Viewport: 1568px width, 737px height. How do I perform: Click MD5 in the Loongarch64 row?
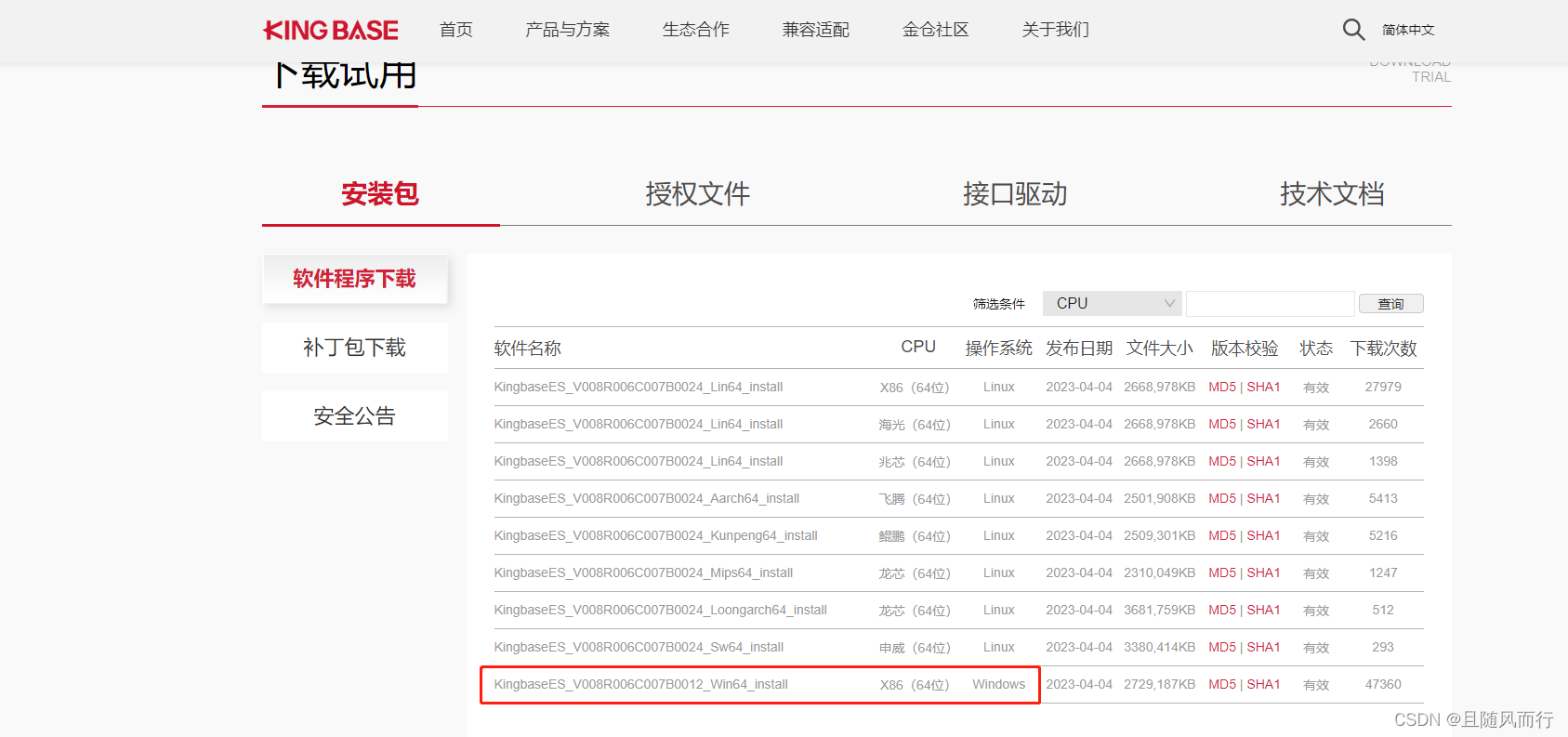point(1222,610)
